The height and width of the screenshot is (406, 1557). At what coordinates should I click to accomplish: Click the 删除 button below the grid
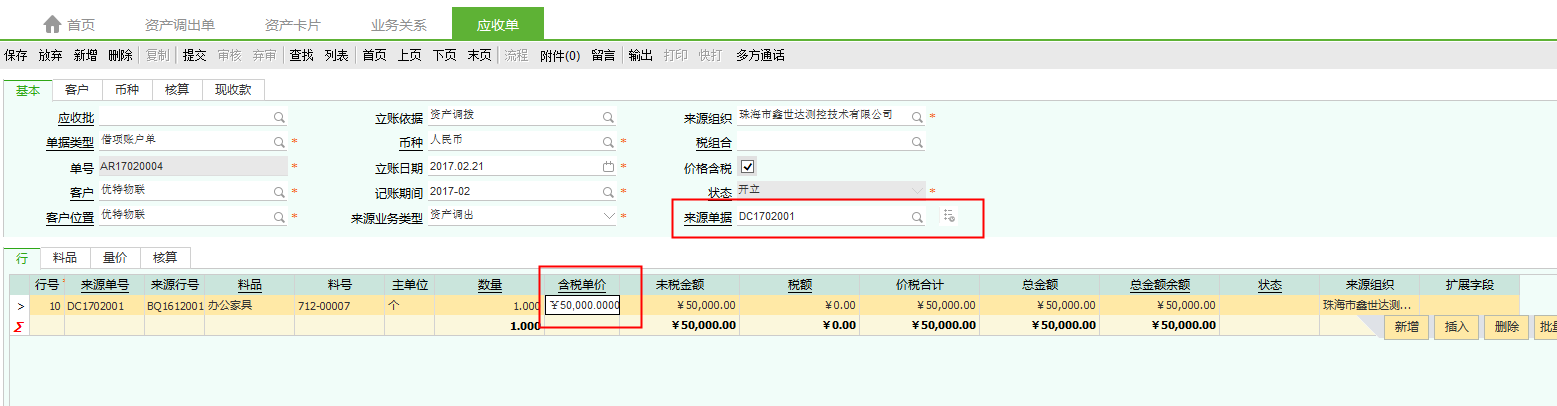[1506, 328]
